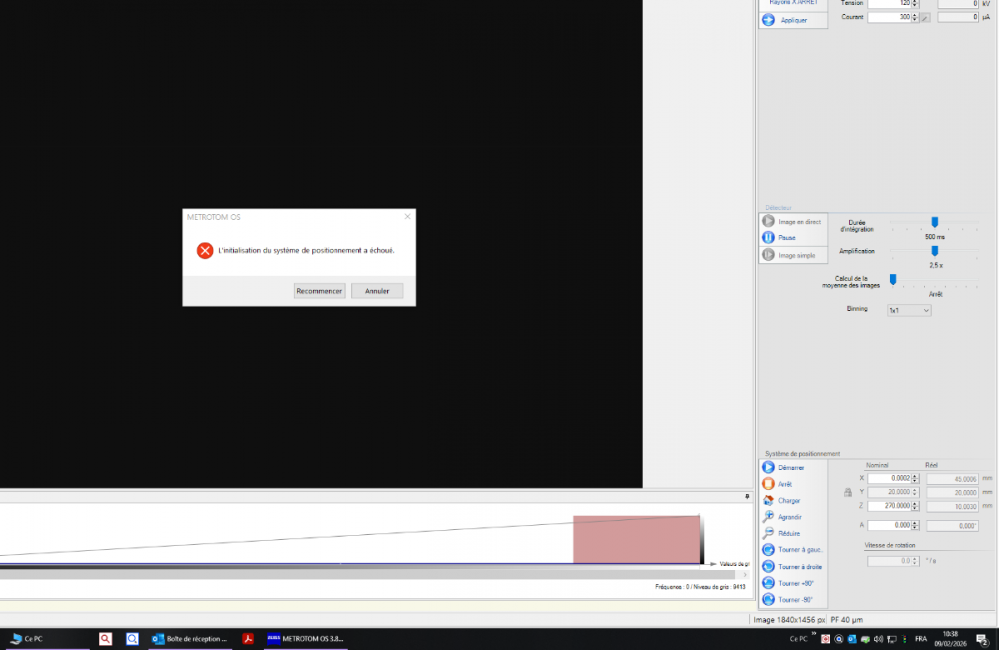This screenshot has height=650, width=999.
Task: Click the nominal Z position field
Action: (888, 506)
